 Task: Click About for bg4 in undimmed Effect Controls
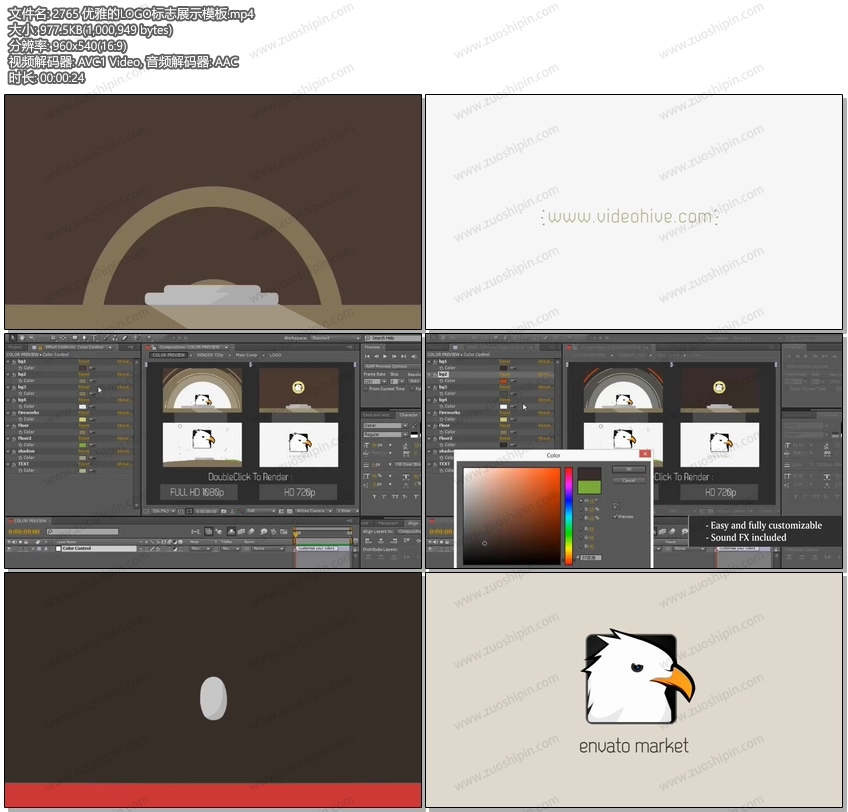pos(124,400)
